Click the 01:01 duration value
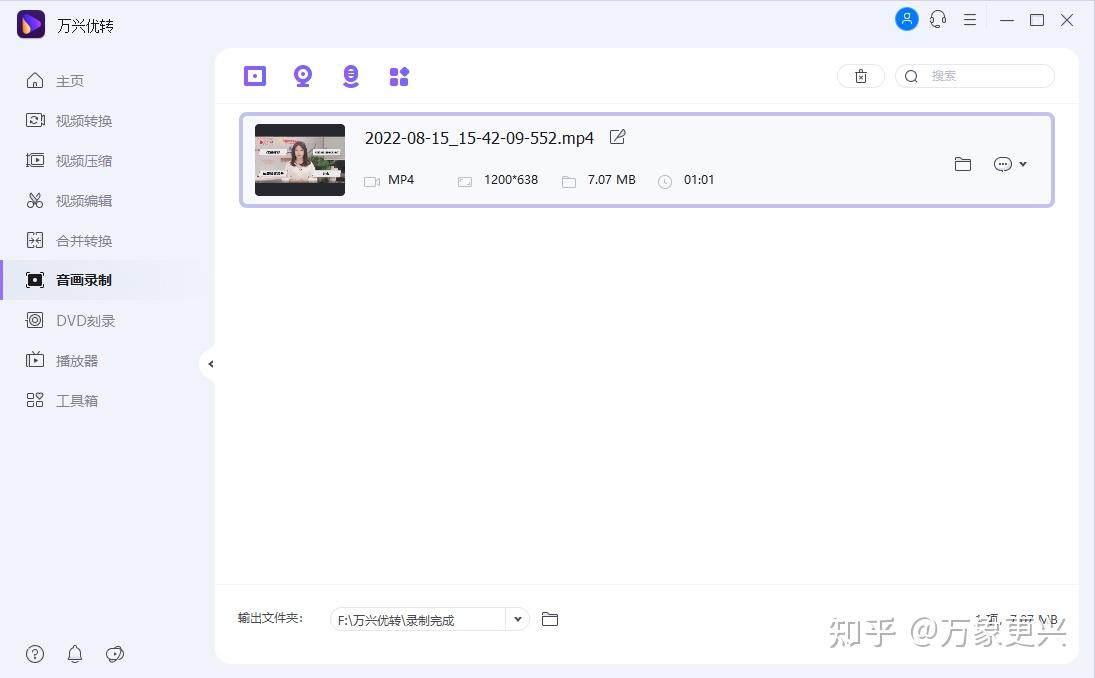The height and width of the screenshot is (678, 1095). (698, 179)
